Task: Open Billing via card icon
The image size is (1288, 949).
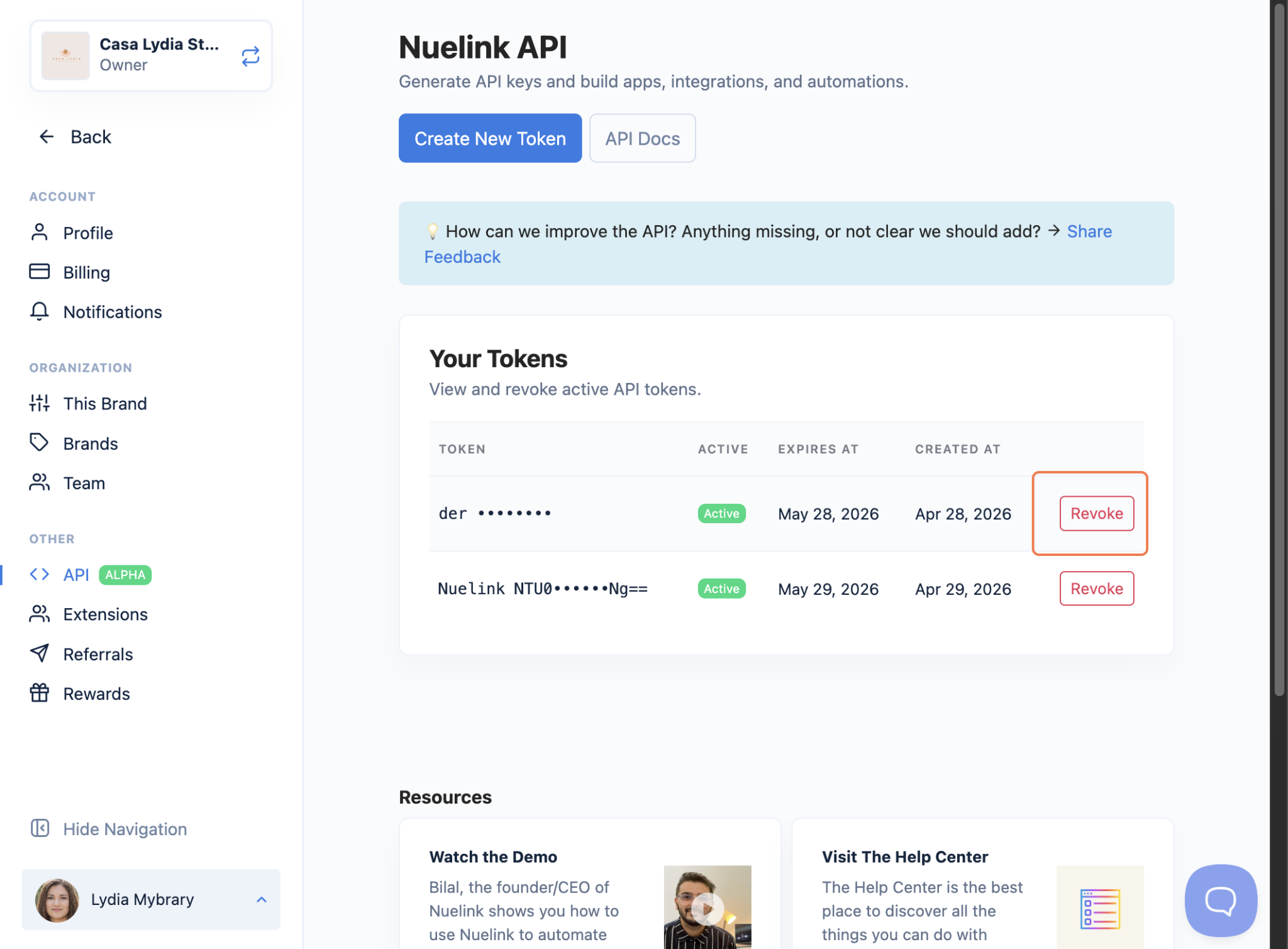Action: point(39,272)
